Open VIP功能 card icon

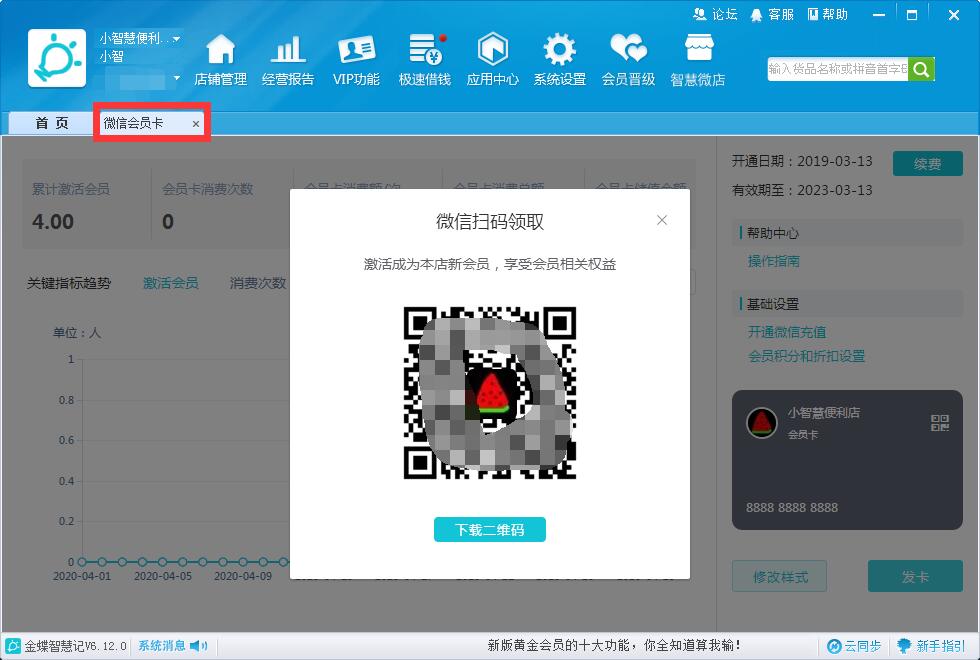point(356,49)
